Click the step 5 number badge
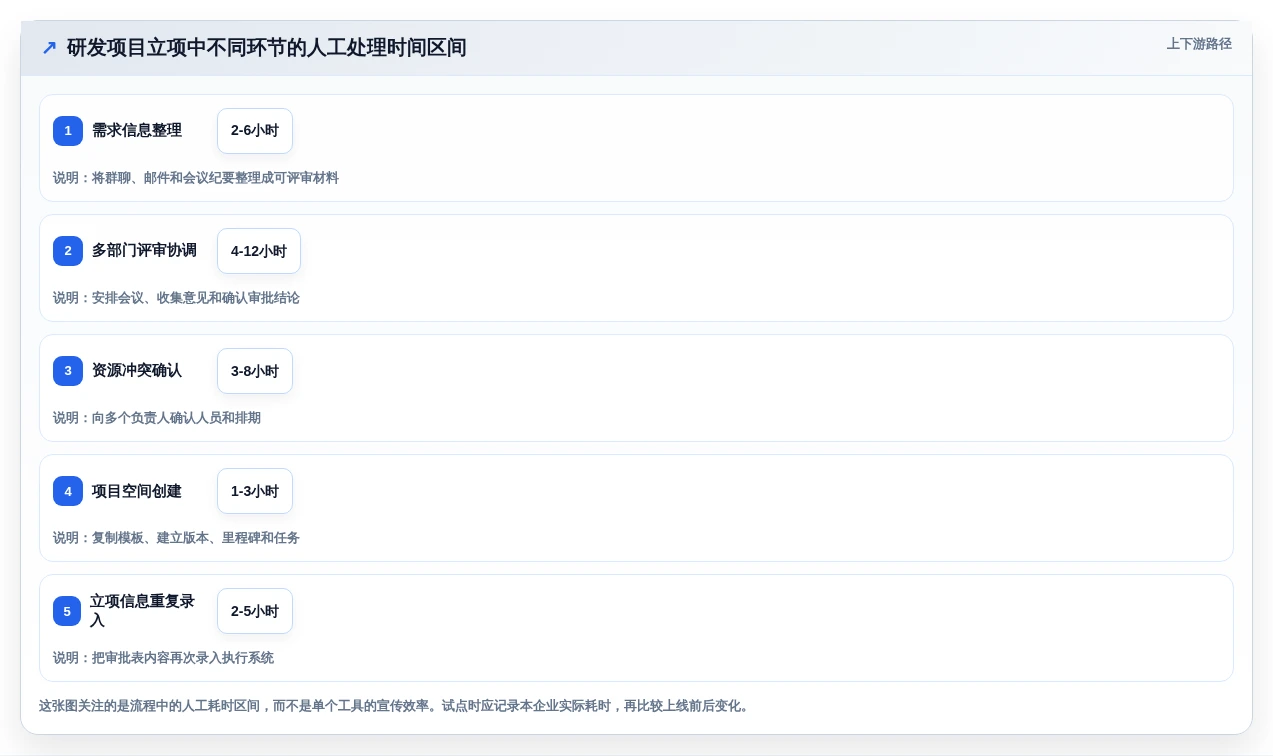The width and height of the screenshot is (1273, 756). click(x=67, y=611)
